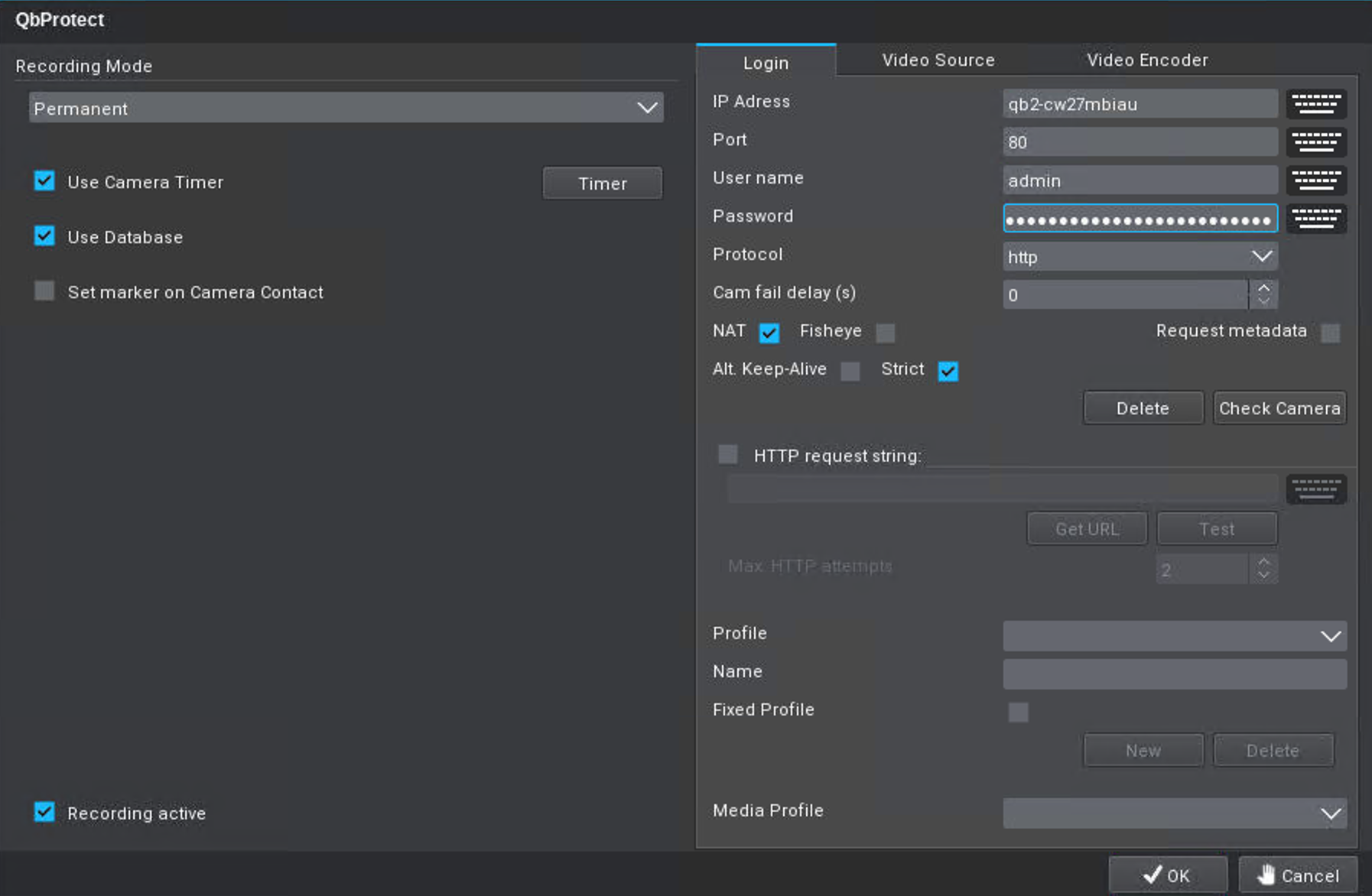Open on-screen keyboard for IP Adress field
The height and width of the screenshot is (896, 1372).
(x=1316, y=104)
